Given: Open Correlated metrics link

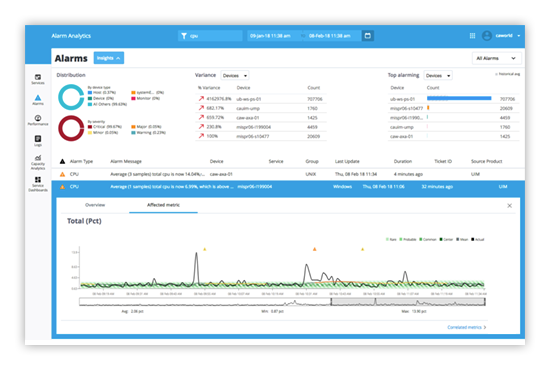Looking at the screenshot, I should pyautogui.click(x=464, y=327).
